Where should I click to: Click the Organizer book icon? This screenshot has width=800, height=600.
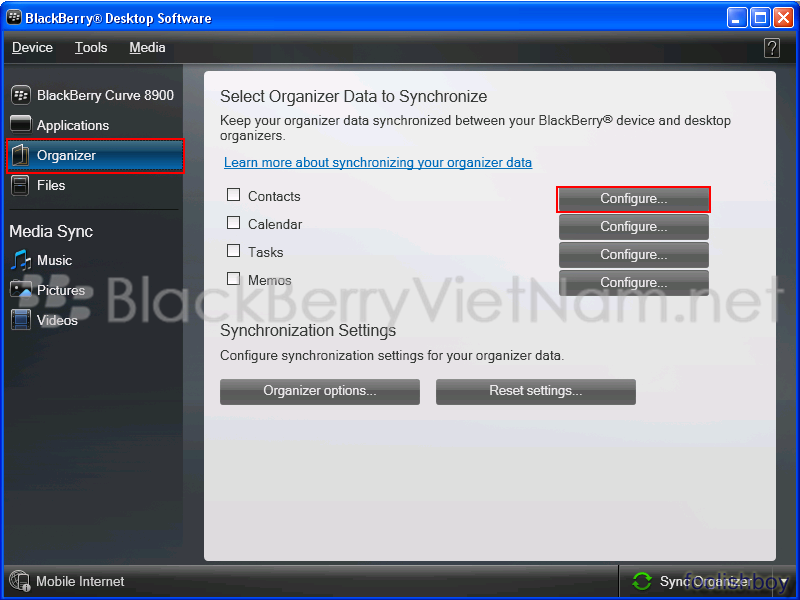(21, 155)
